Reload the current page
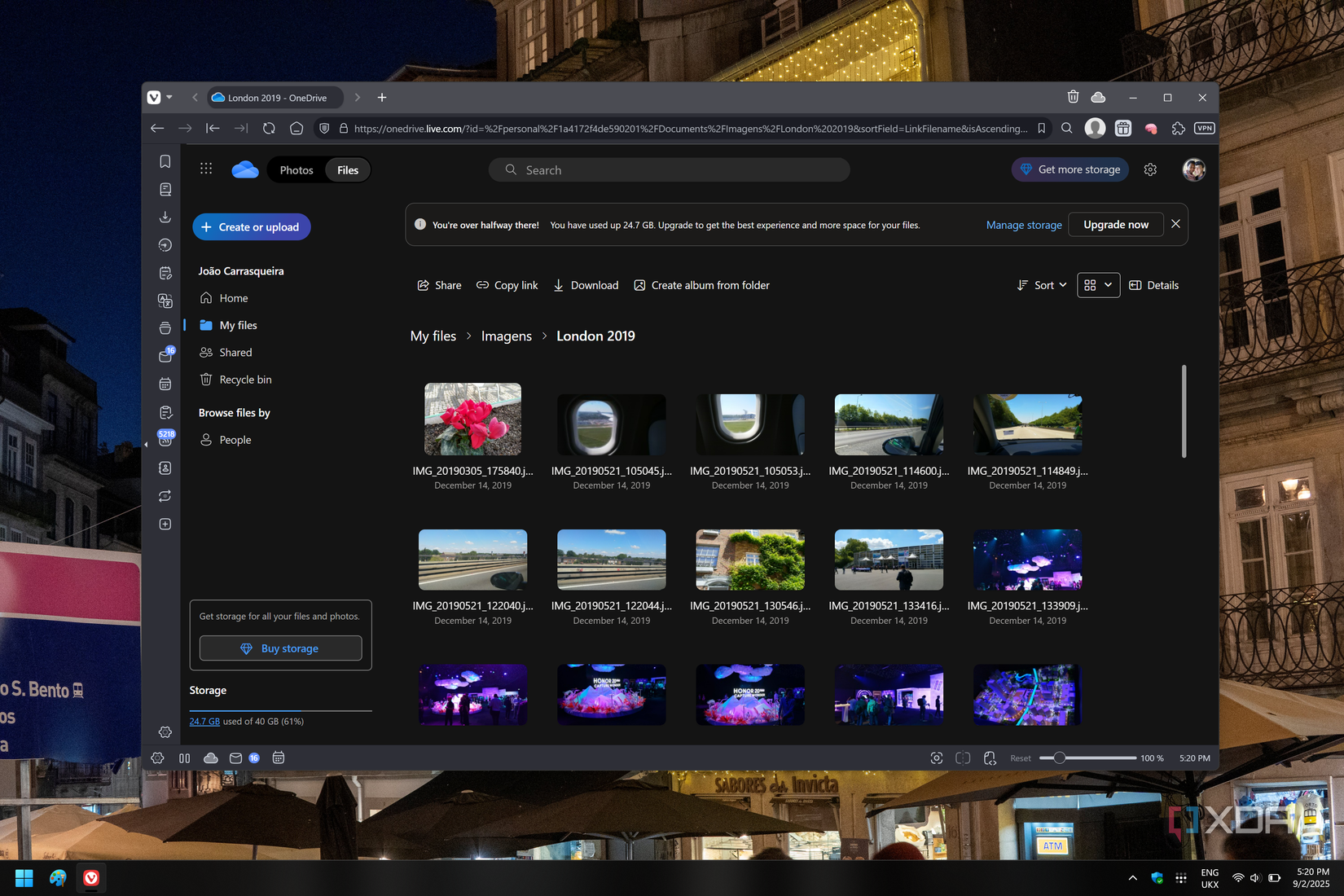This screenshot has height=896, width=1344. 269,128
